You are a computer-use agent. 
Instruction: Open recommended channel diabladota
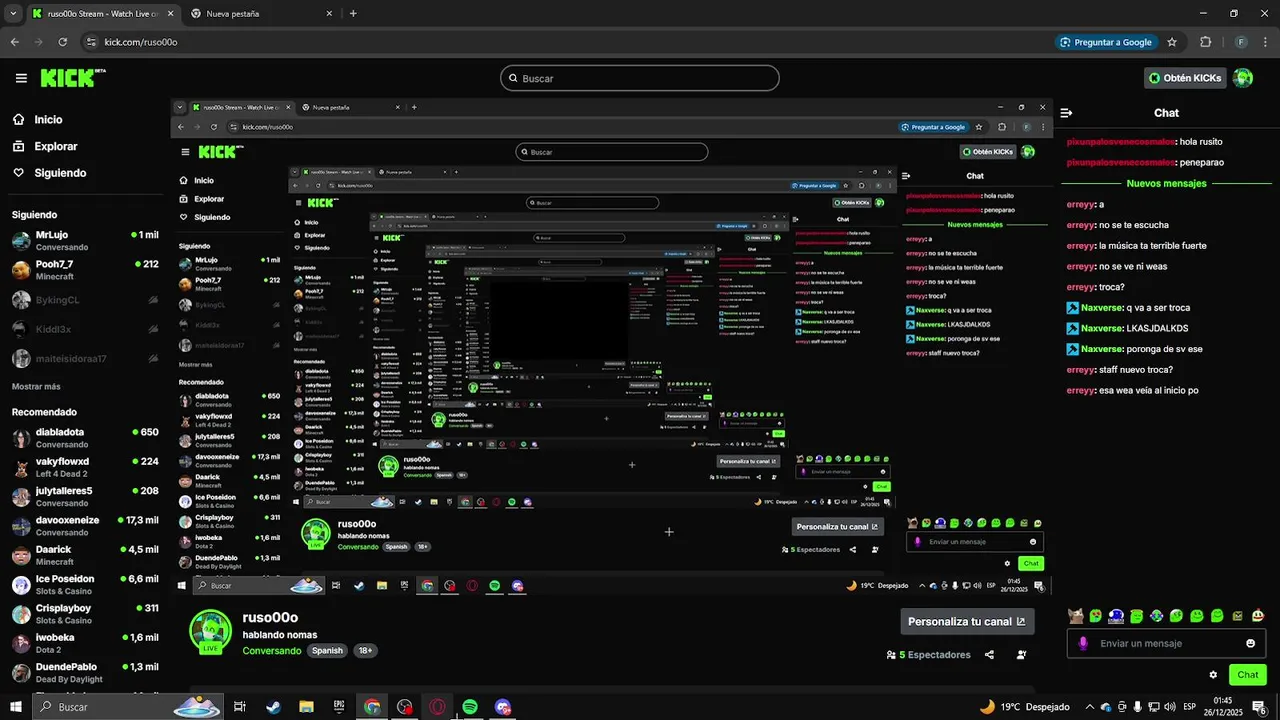click(x=85, y=438)
